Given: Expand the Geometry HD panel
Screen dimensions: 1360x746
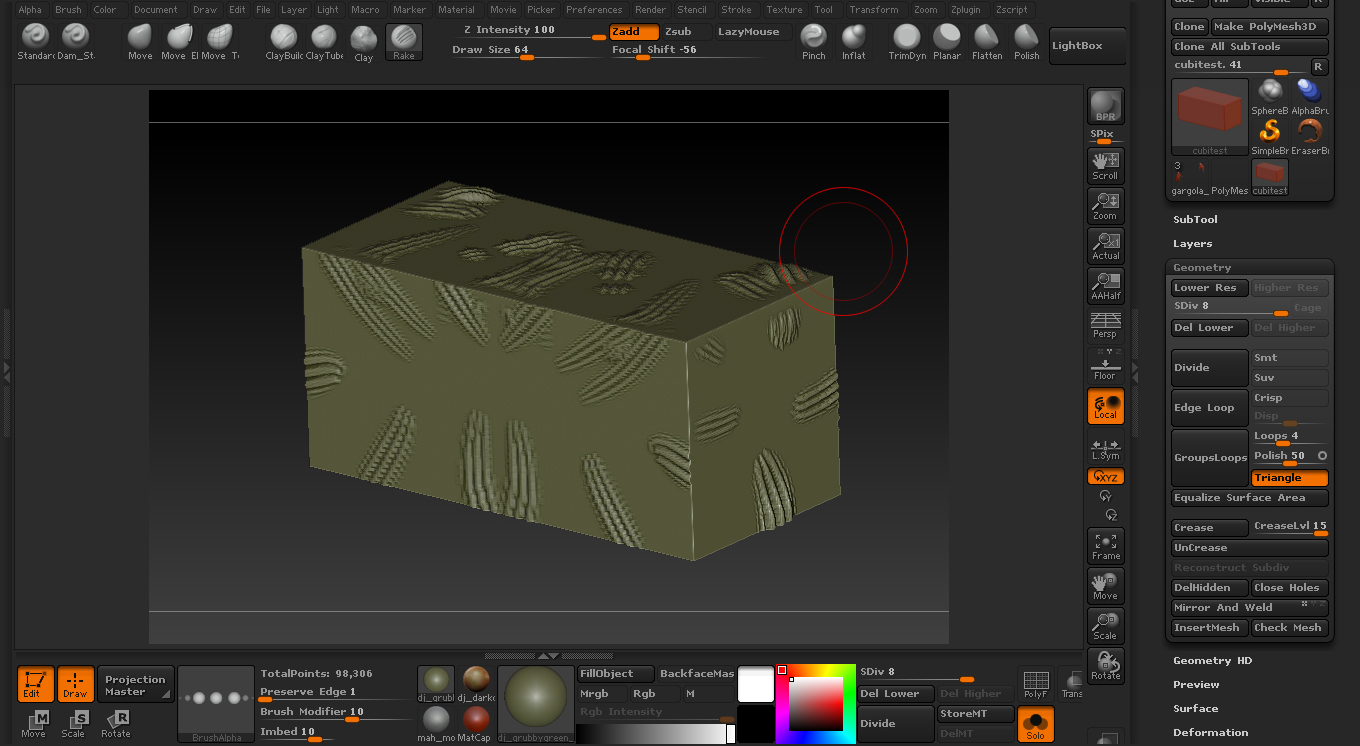Looking at the screenshot, I should pyautogui.click(x=1214, y=660).
